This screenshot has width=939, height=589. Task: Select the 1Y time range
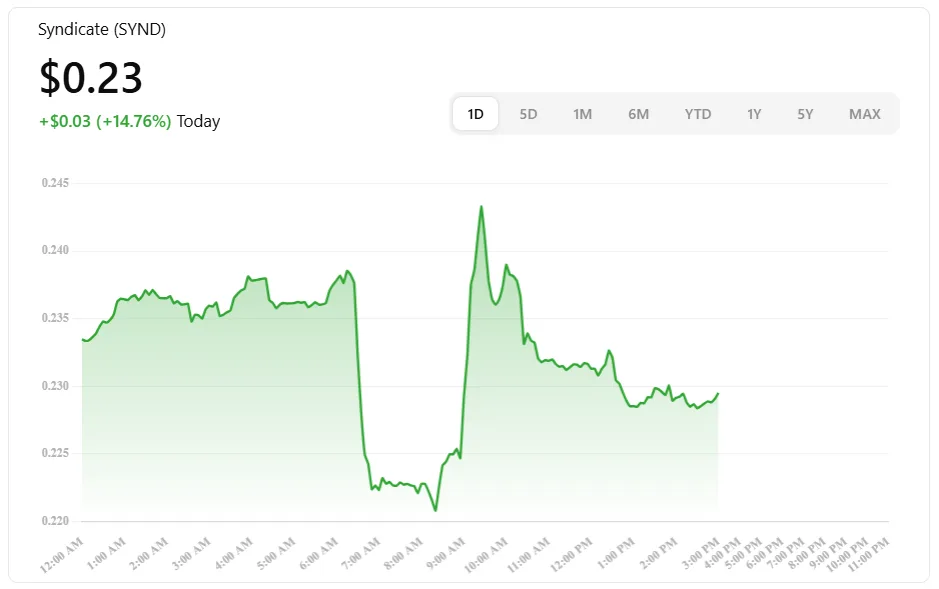[x=754, y=113]
